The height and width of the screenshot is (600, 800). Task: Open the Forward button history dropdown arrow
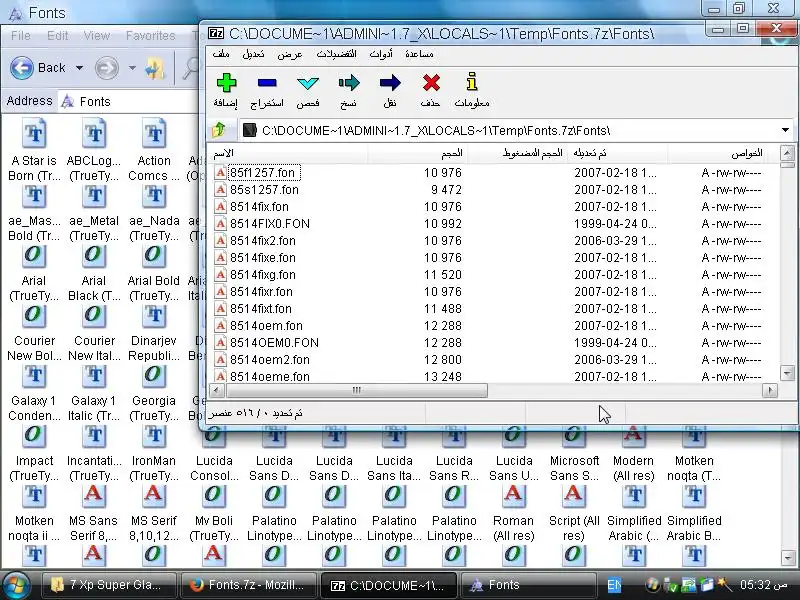(x=132, y=67)
